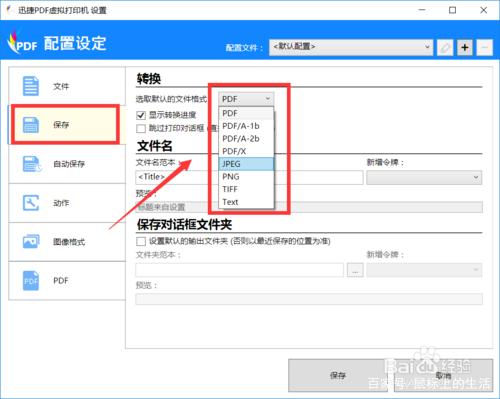The image size is (500, 399).
Task: Select PNG in the format list
Action: coord(246,177)
